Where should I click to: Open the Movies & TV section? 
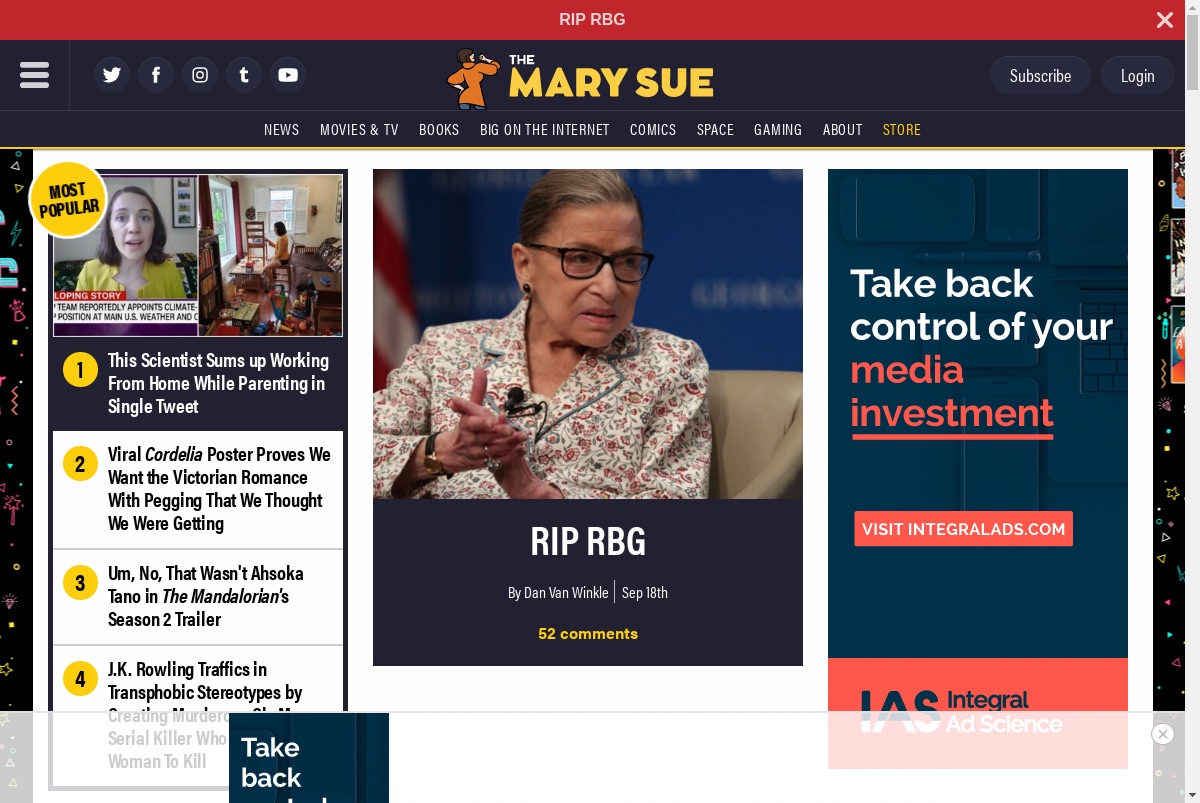359,129
